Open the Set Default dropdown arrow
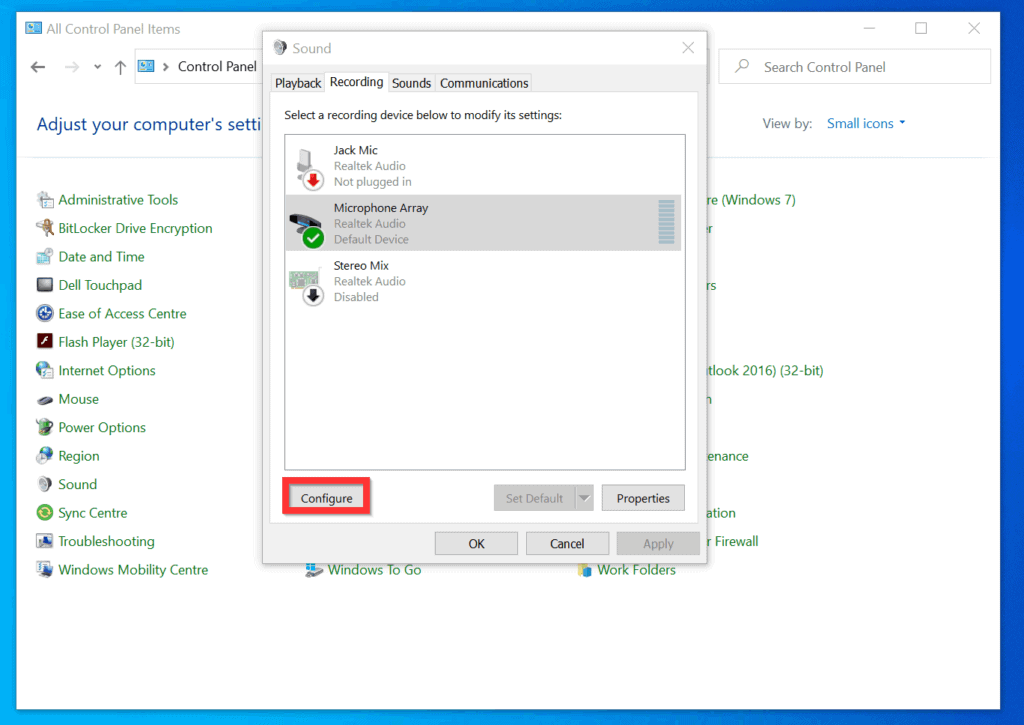 pyautogui.click(x=583, y=497)
